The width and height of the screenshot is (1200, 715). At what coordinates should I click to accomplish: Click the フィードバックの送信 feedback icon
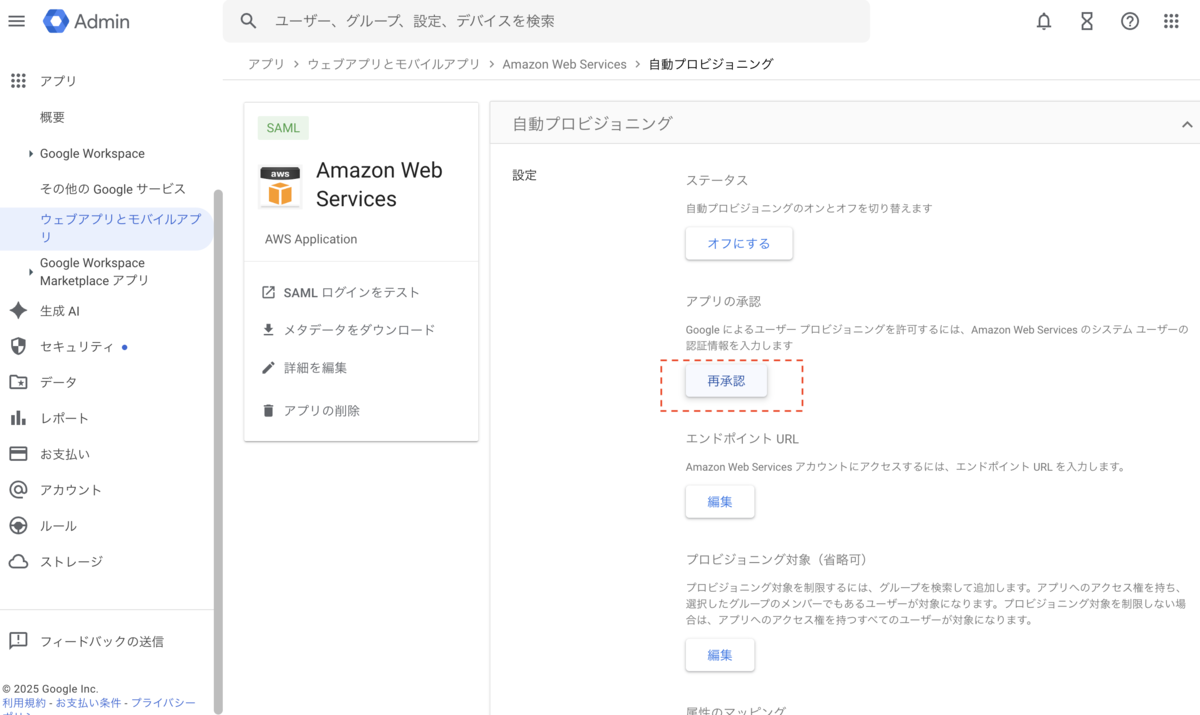click(x=18, y=641)
